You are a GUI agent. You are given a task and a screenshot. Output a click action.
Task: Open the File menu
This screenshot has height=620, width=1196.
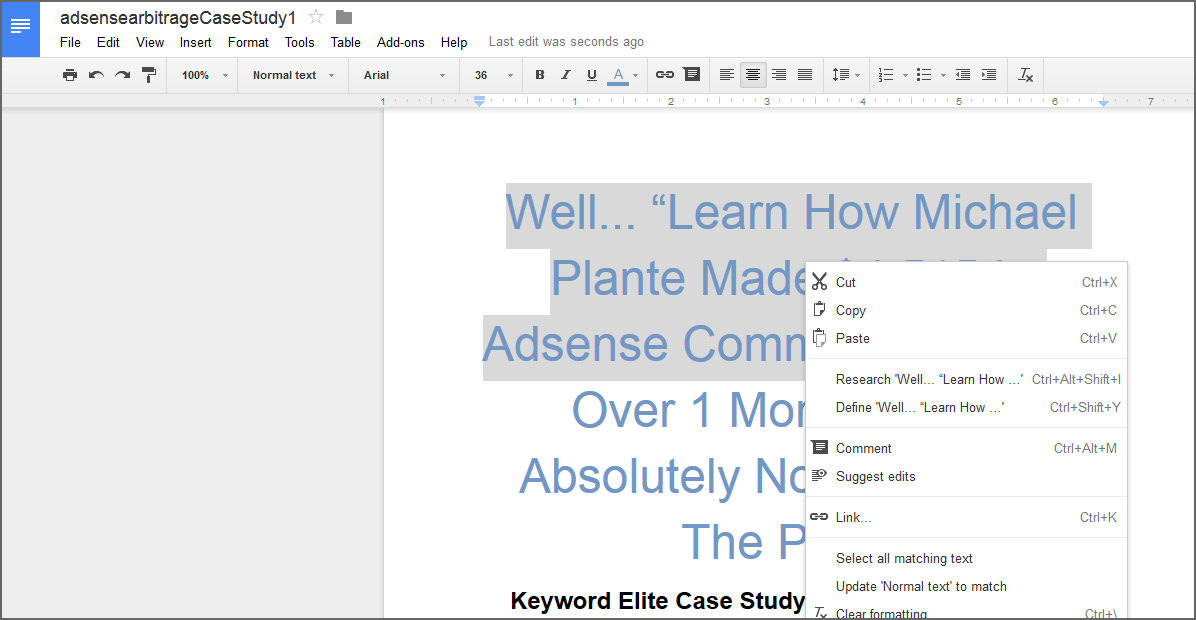coord(70,42)
